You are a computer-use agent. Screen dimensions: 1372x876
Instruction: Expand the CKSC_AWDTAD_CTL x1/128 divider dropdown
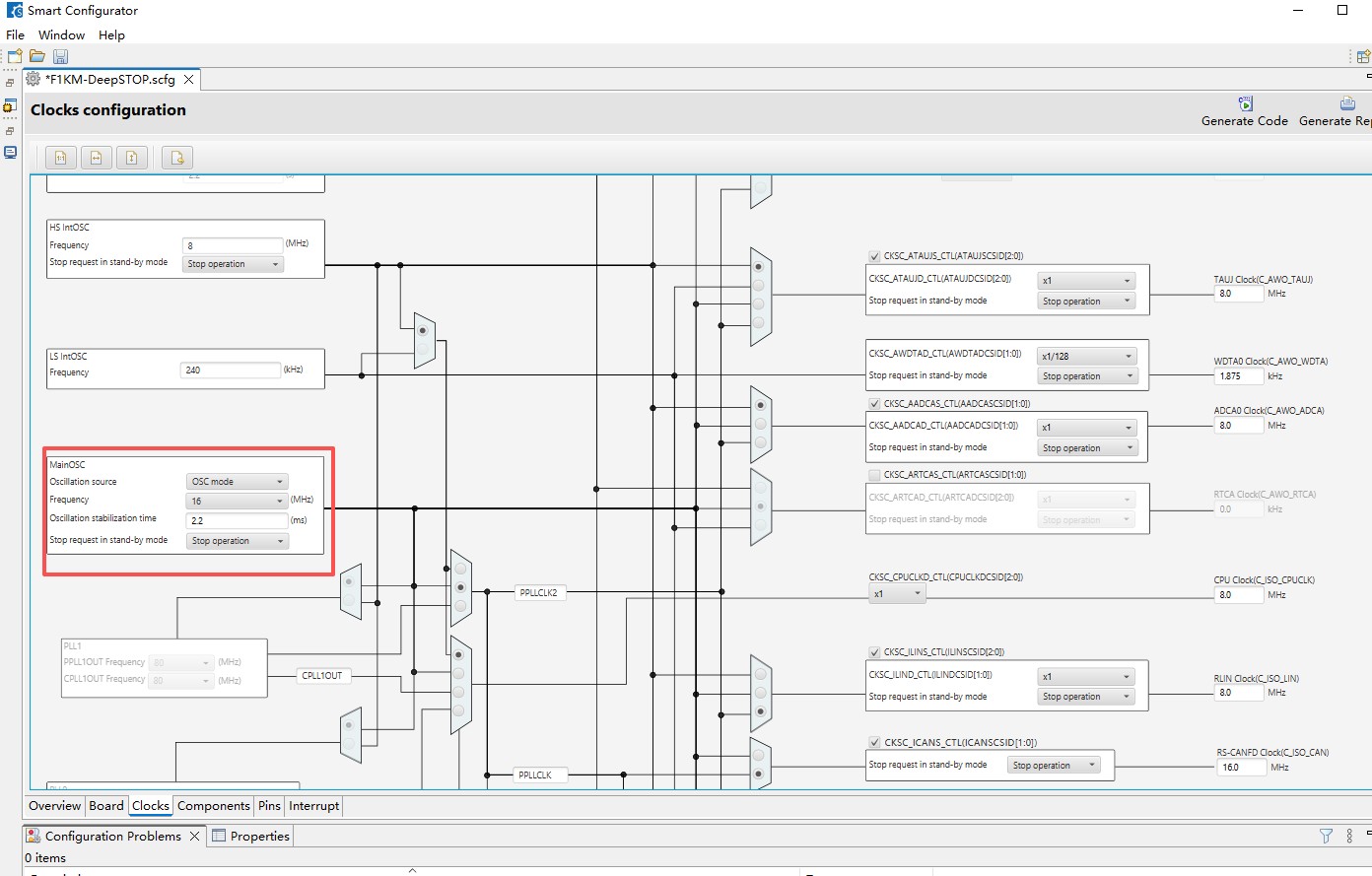pyautogui.click(x=1087, y=357)
